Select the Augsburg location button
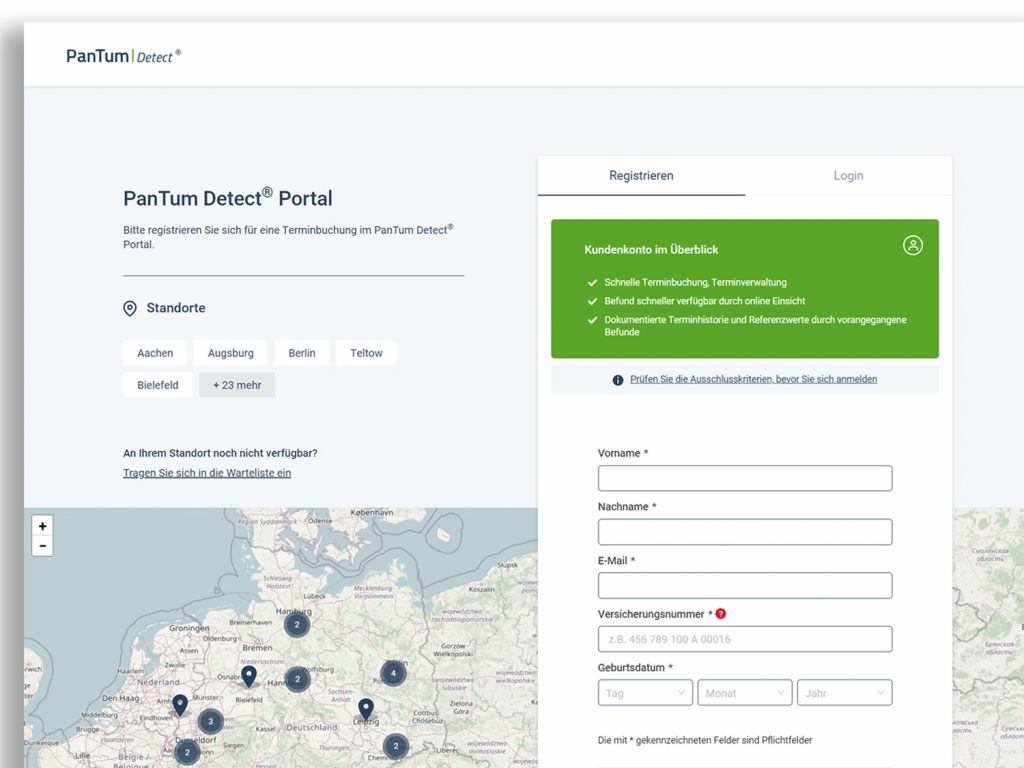This screenshot has width=1024, height=768. 231,353
